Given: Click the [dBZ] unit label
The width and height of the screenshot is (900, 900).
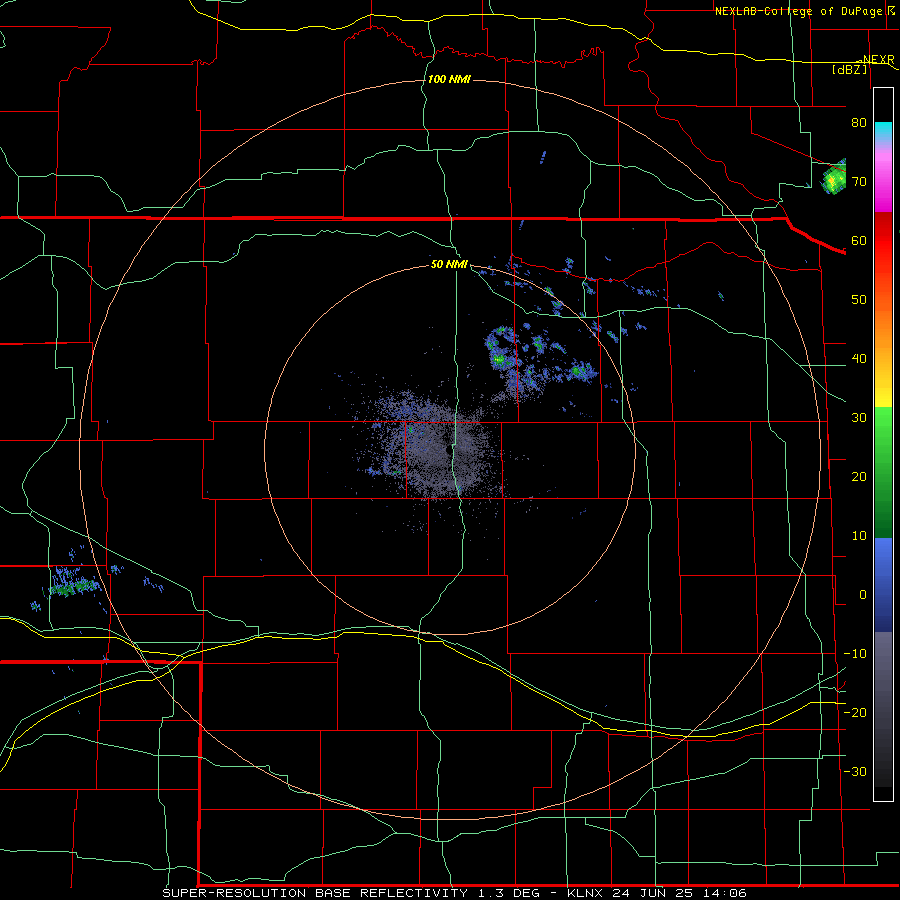Looking at the screenshot, I should click(849, 69).
